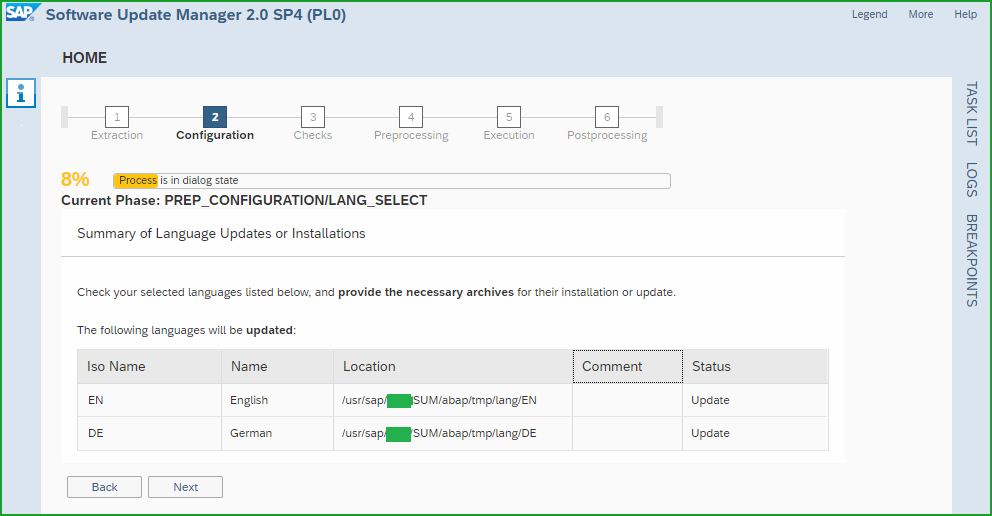Open the information panel icon
The height and width of the screenshot is (516, 992).
(x=21, y=94)
